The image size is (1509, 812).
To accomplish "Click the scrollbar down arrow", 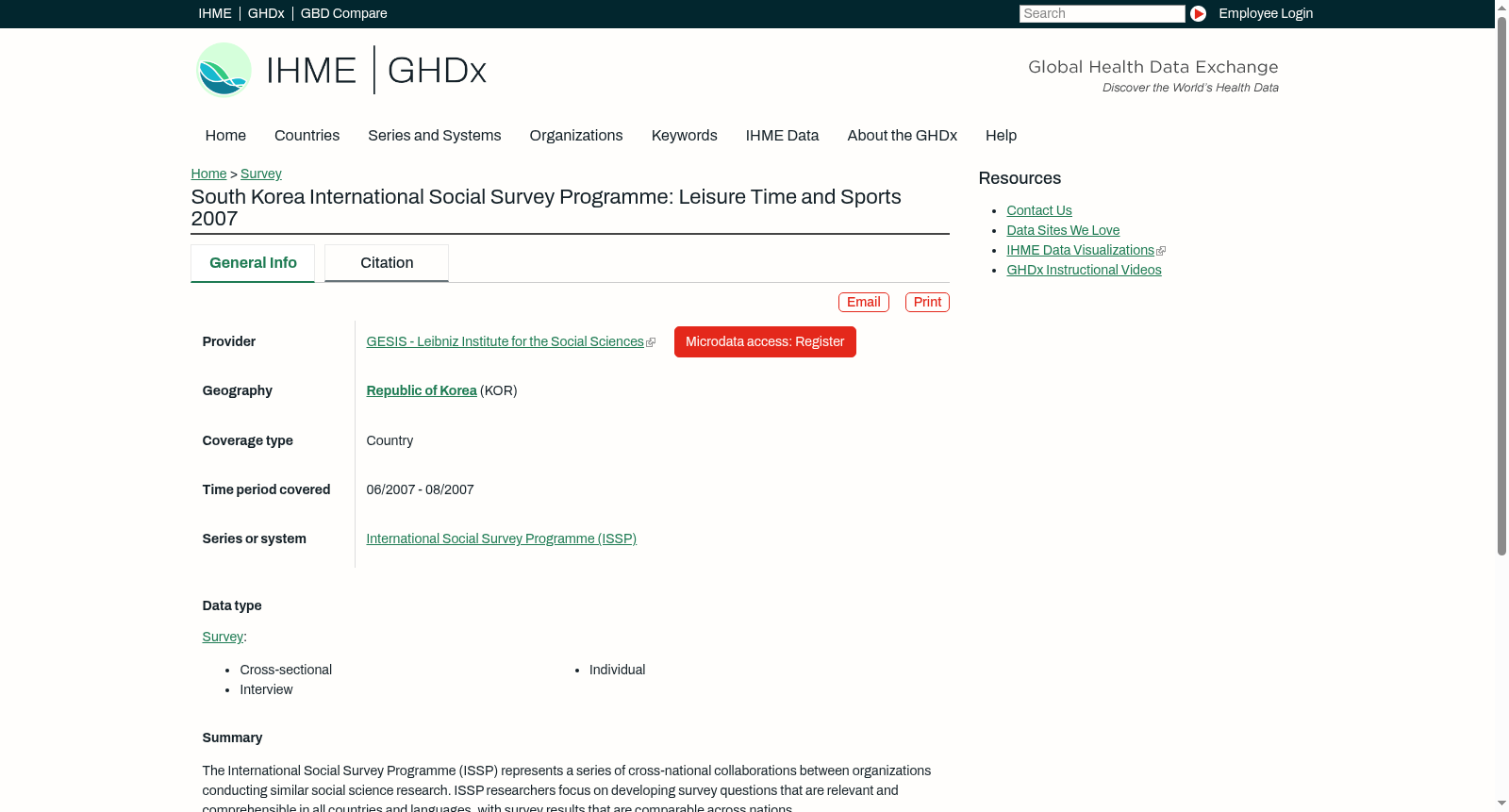I will [x=1501, y=804].
